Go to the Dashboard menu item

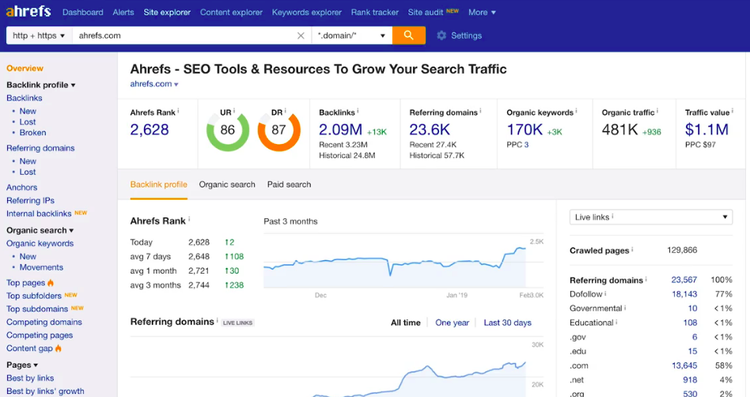pyautogui.click(x=83, y=12)
